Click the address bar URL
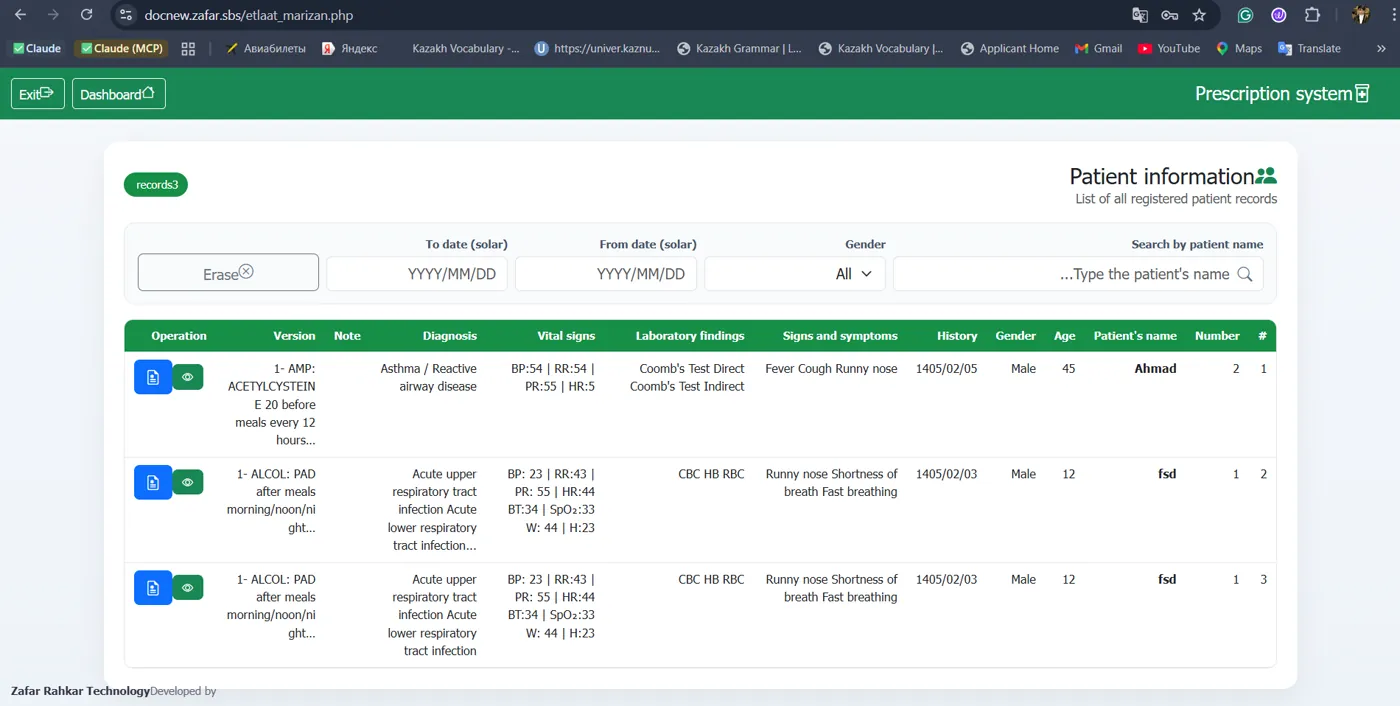Image resolution: width=1400 pixels, height=706 pixels. pyautogui.click(x=248, y=15)
